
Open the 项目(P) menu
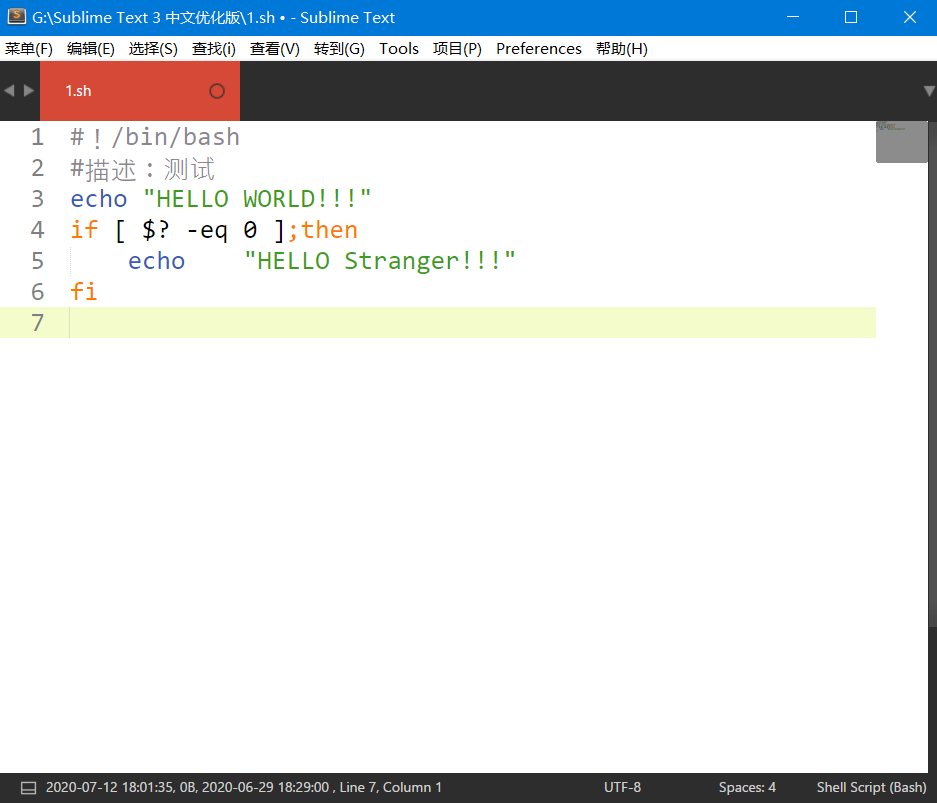click(x=457, y=48)
